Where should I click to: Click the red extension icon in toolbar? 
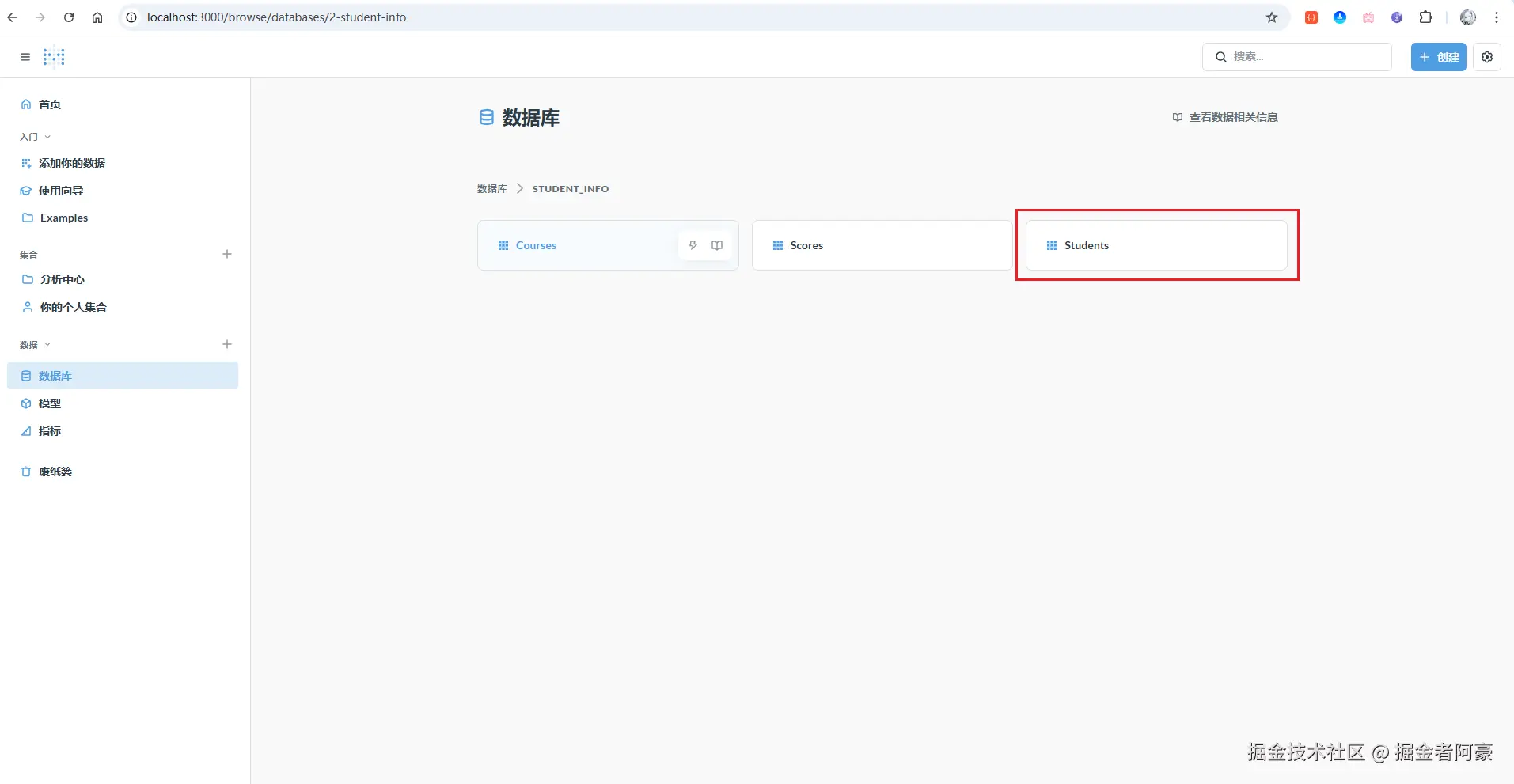[1311, 17]
